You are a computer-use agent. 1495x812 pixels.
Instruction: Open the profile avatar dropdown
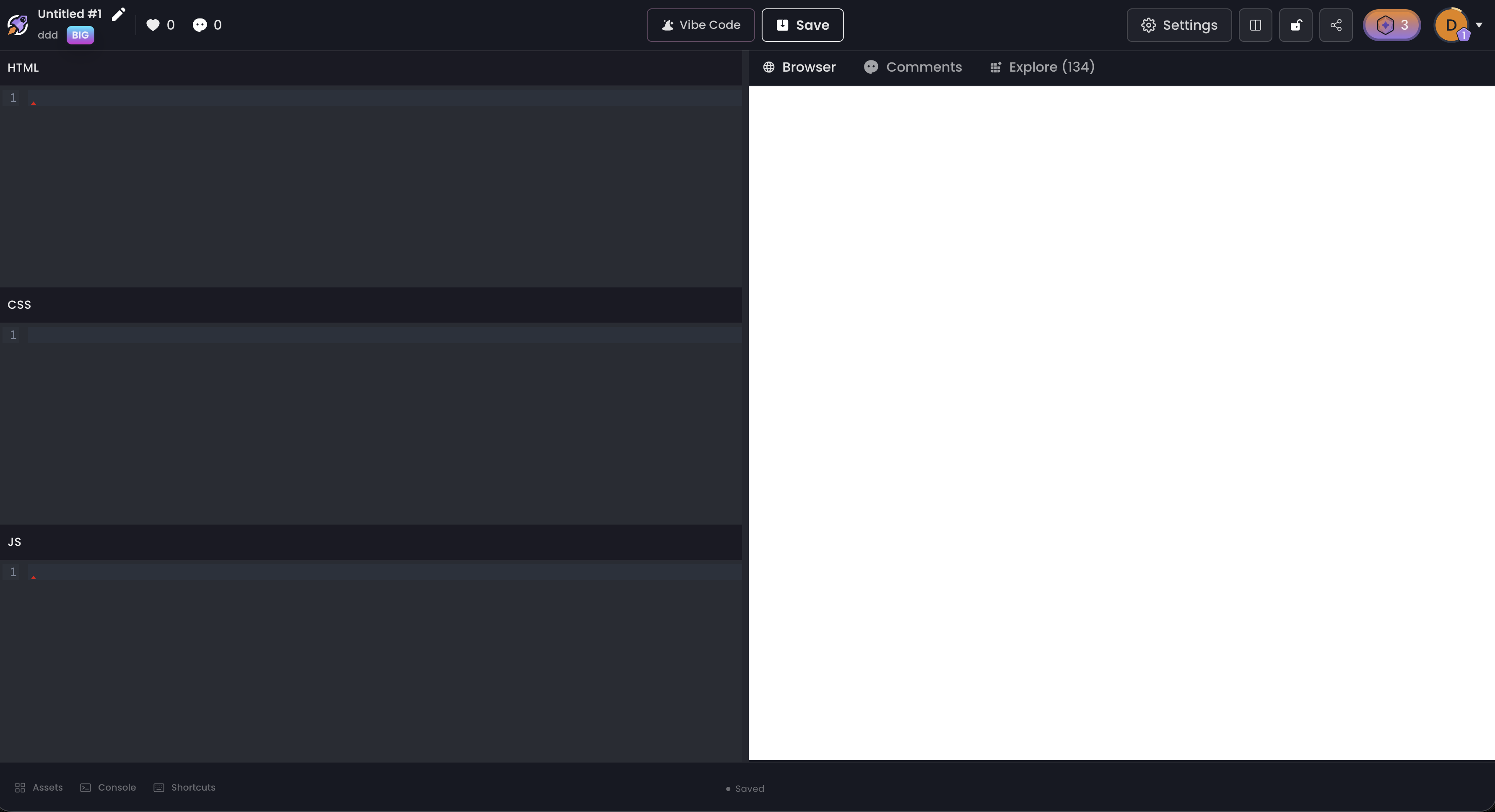(1458, 25)
